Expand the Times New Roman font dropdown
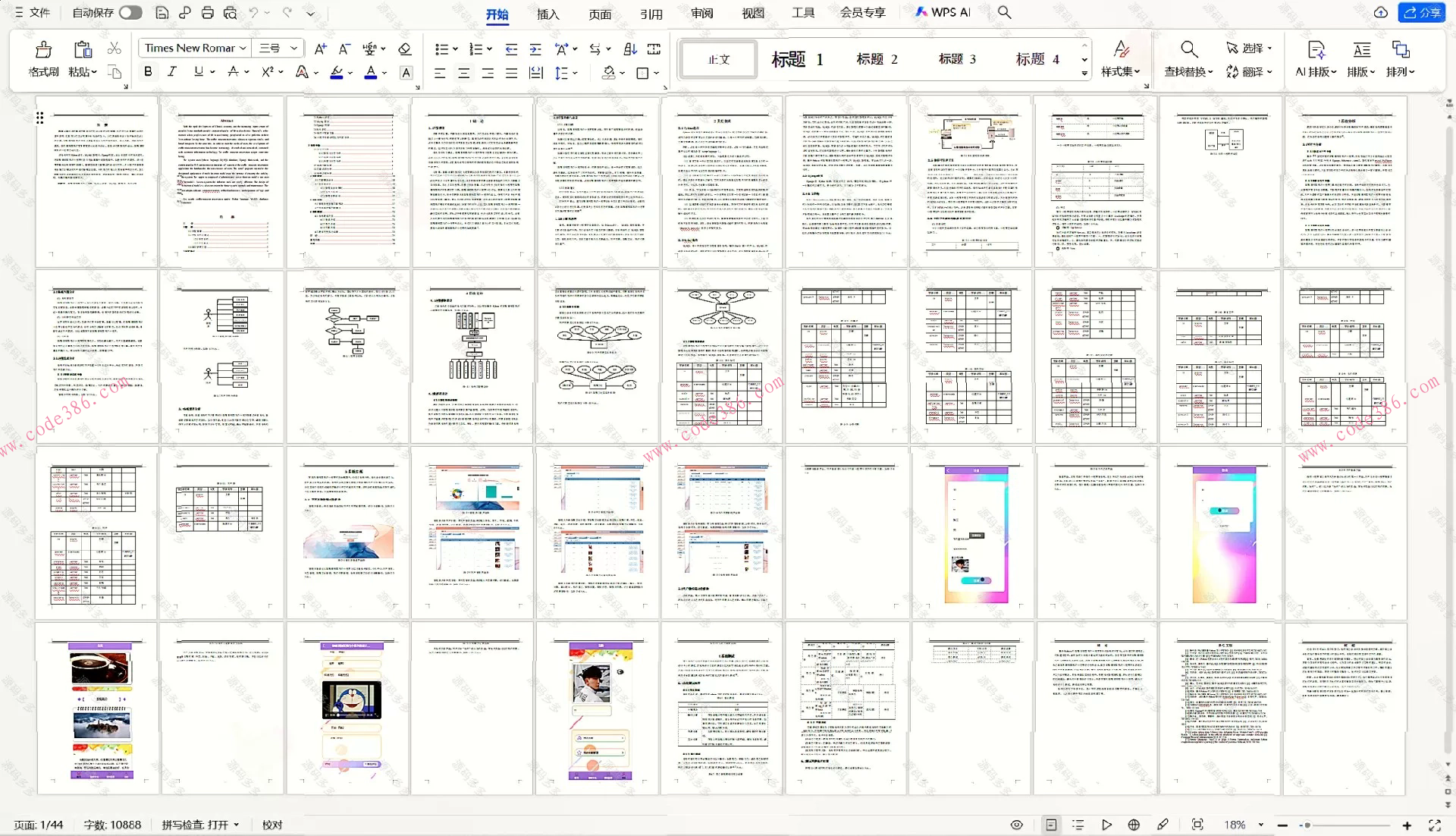Viewport: 1456px width, 836px height. point(243,48)
